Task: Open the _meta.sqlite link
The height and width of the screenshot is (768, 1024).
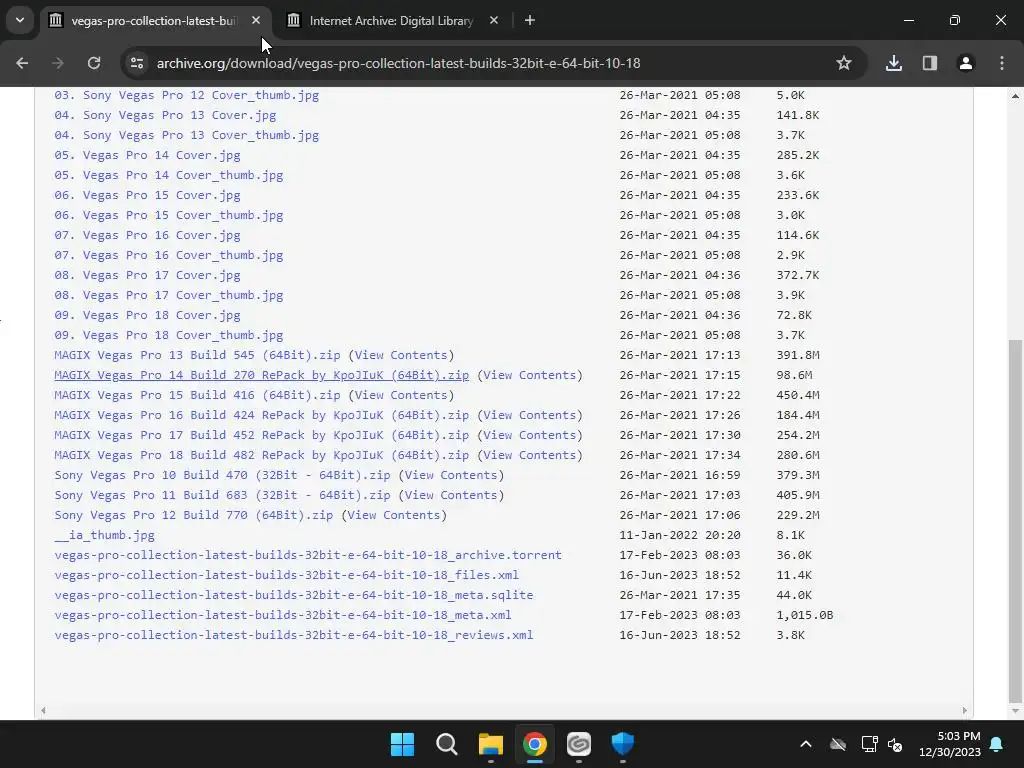Action: click(x=294, y=595)
